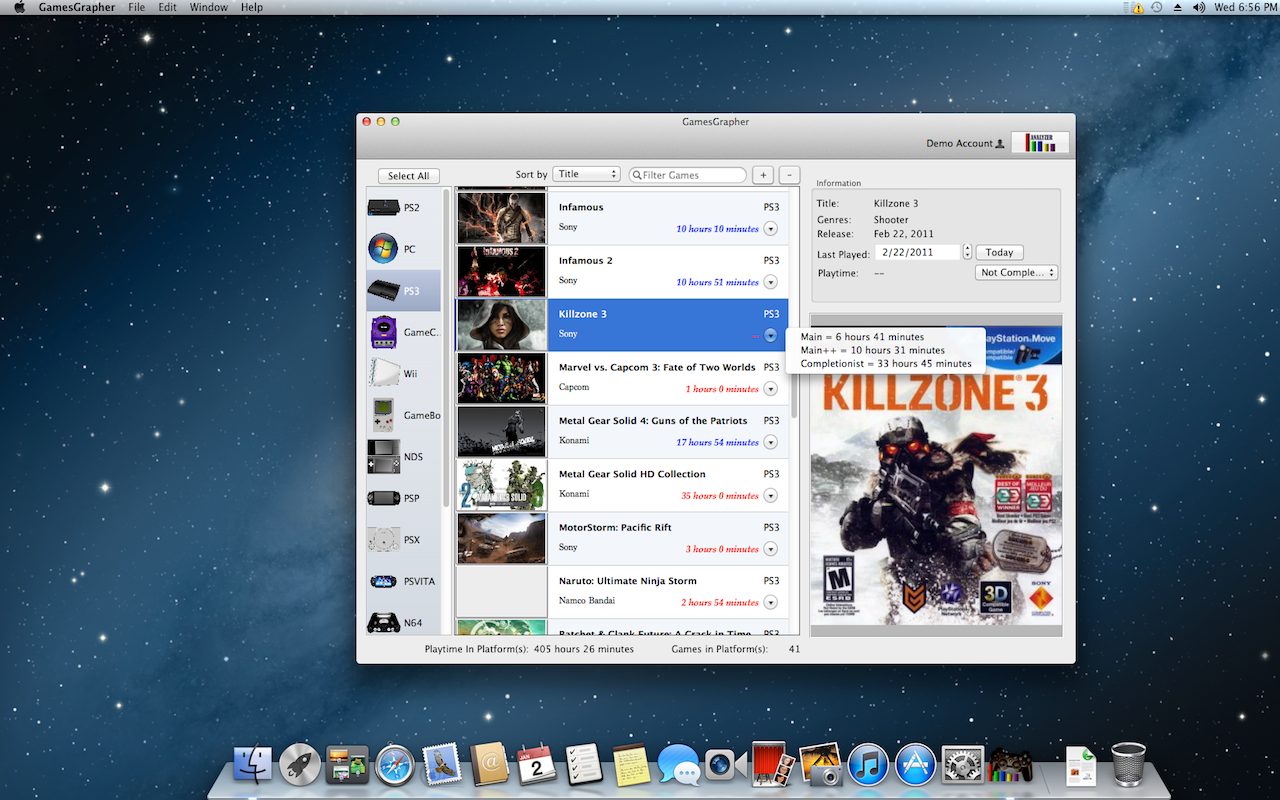Viewport: 1280px width, 800px height.
Task: Expand Infamous 2 playtime details arrow
Action: coord(770,282)
